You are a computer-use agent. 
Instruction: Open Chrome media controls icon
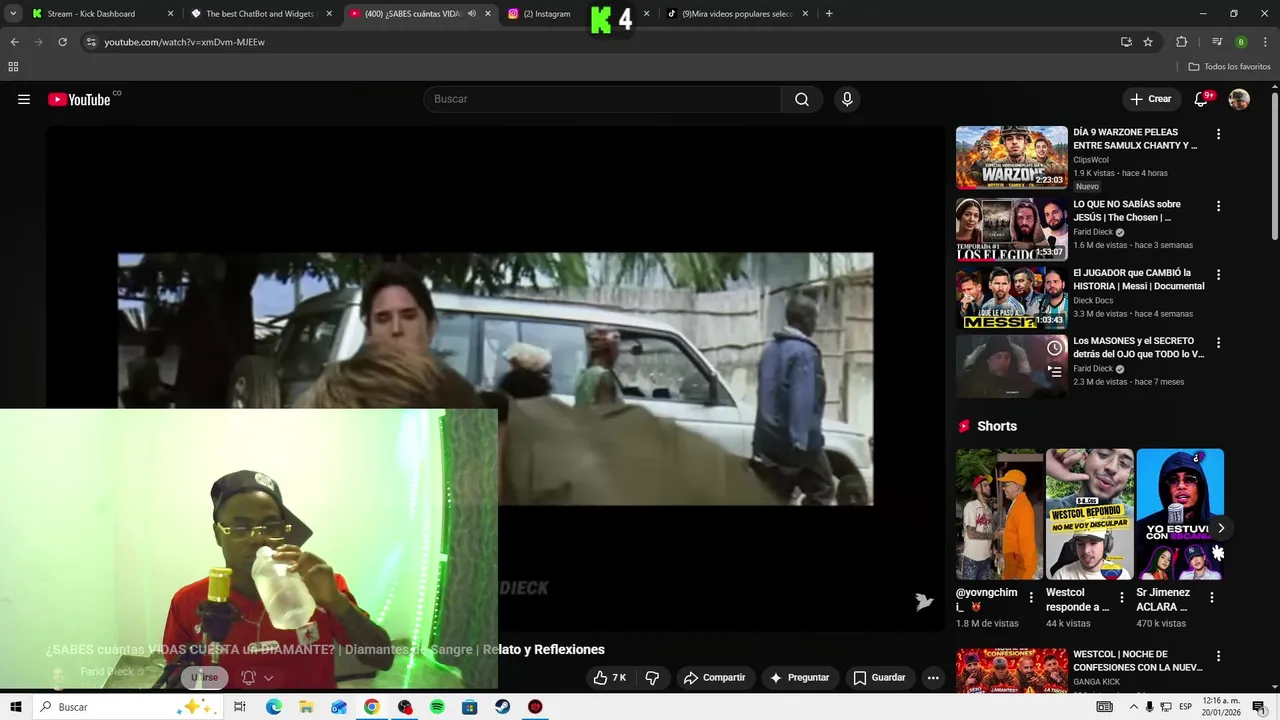pyautogui.click(x=1217, y=42)
